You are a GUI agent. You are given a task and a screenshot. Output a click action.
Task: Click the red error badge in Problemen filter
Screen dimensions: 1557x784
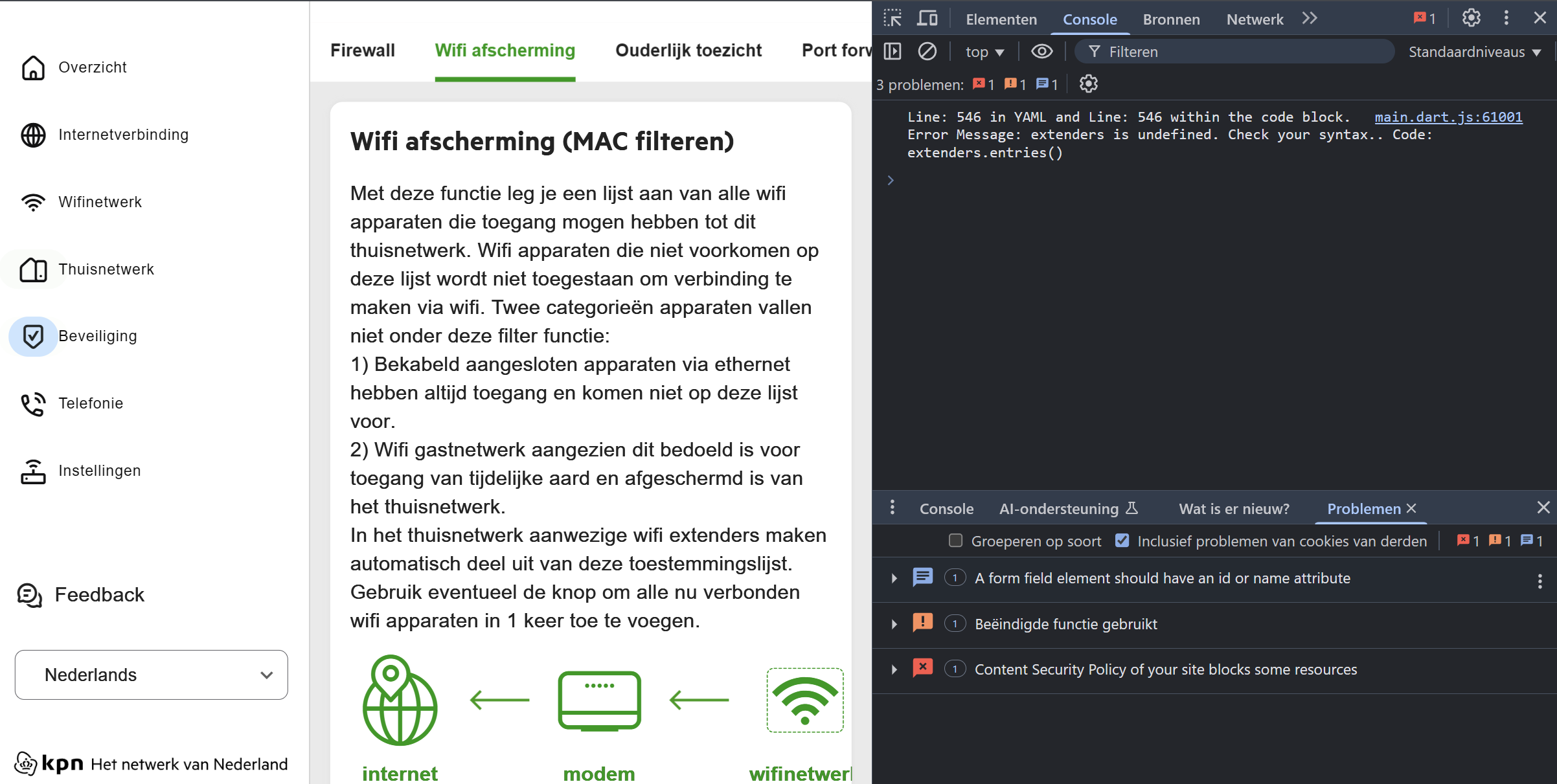tap(1468, 541)
